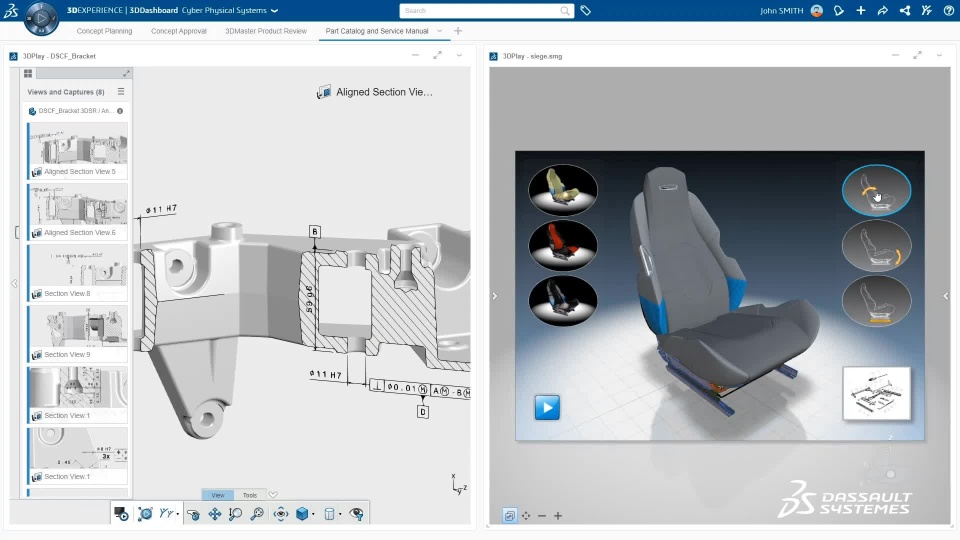Expand the dashboard name dropdown arrow
This screenshot has width=960, height=540.
point(274,10)
